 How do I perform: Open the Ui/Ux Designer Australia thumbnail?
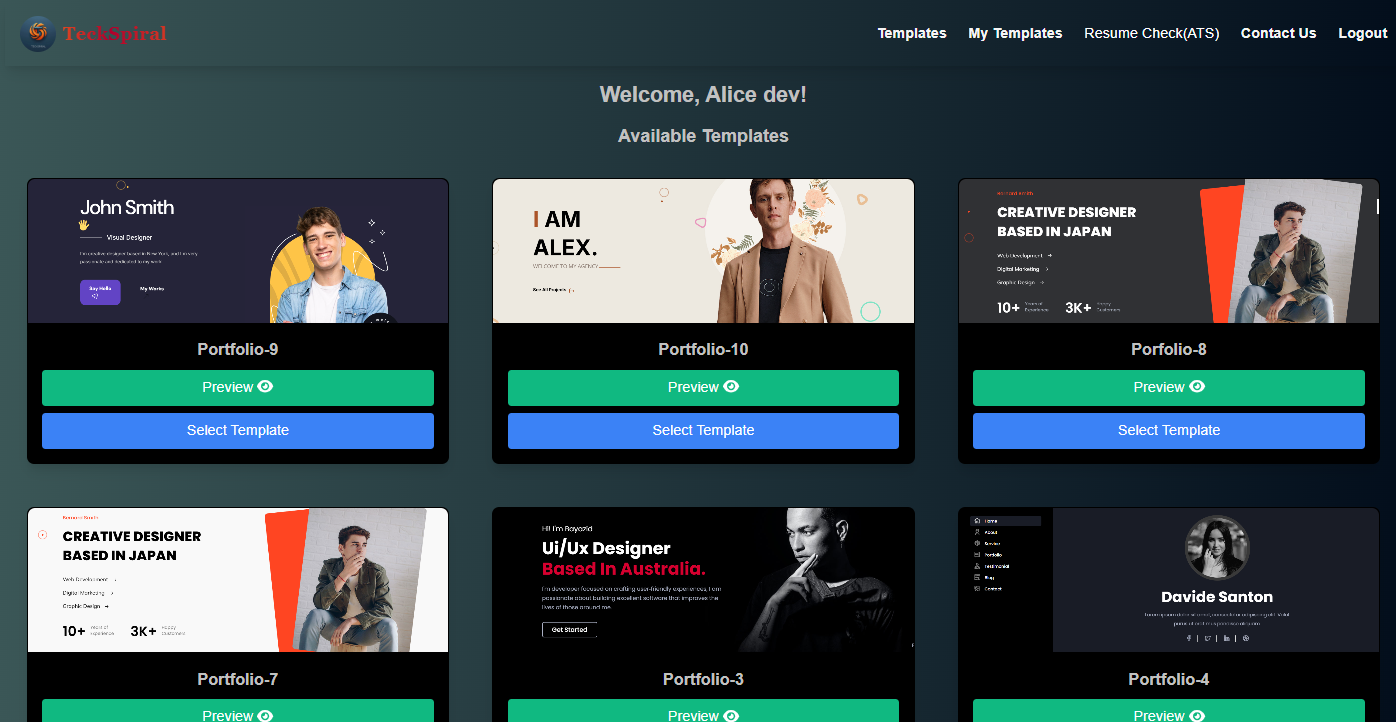pyautogui.click(x=703, y=580)
